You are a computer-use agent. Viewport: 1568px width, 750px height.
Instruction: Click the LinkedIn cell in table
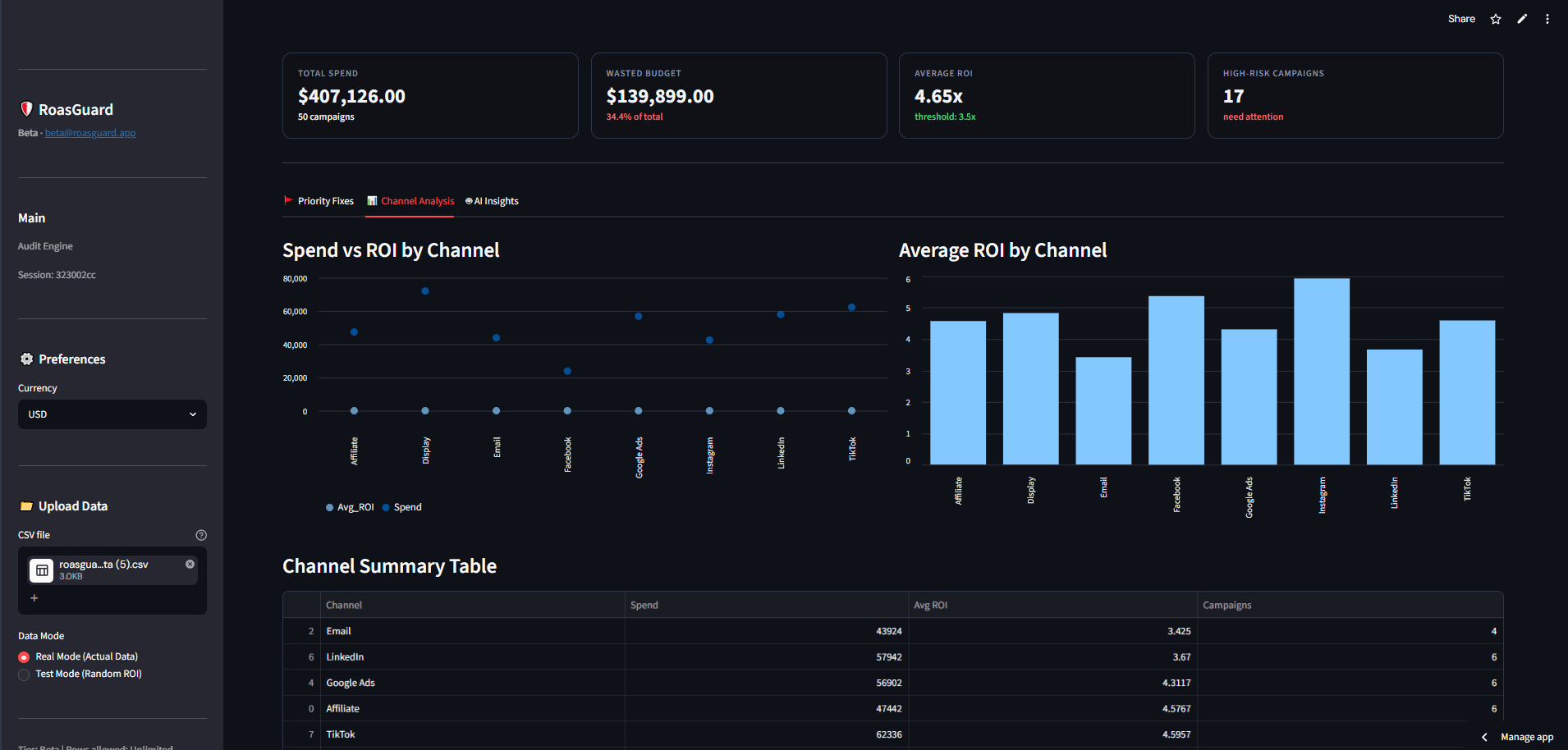click(472, 657)
